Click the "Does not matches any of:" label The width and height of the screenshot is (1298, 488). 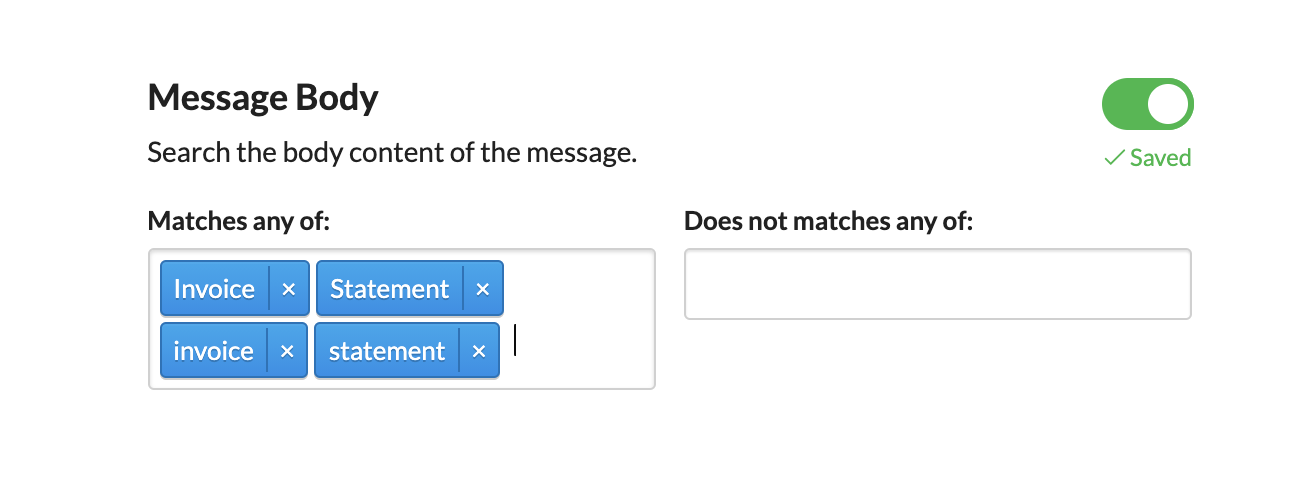(828, 221)
